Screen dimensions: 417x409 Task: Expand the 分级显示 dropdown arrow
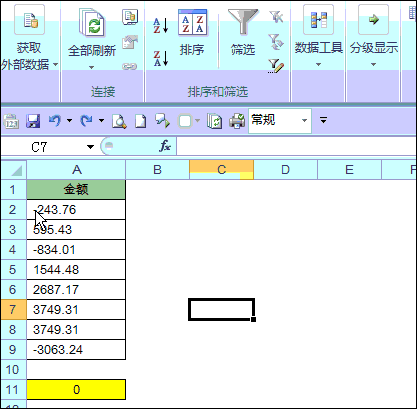click(373, 64)
